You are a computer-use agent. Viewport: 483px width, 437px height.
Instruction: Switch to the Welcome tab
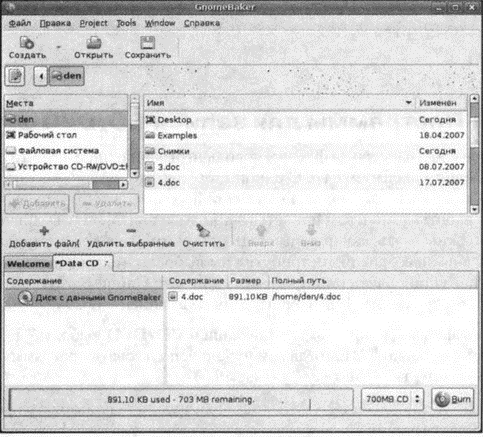click(29, 264)
